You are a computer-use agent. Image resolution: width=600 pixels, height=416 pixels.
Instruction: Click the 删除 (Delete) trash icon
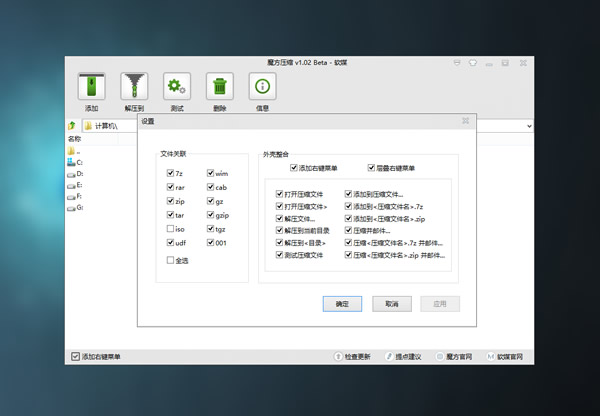coord(220,86)
